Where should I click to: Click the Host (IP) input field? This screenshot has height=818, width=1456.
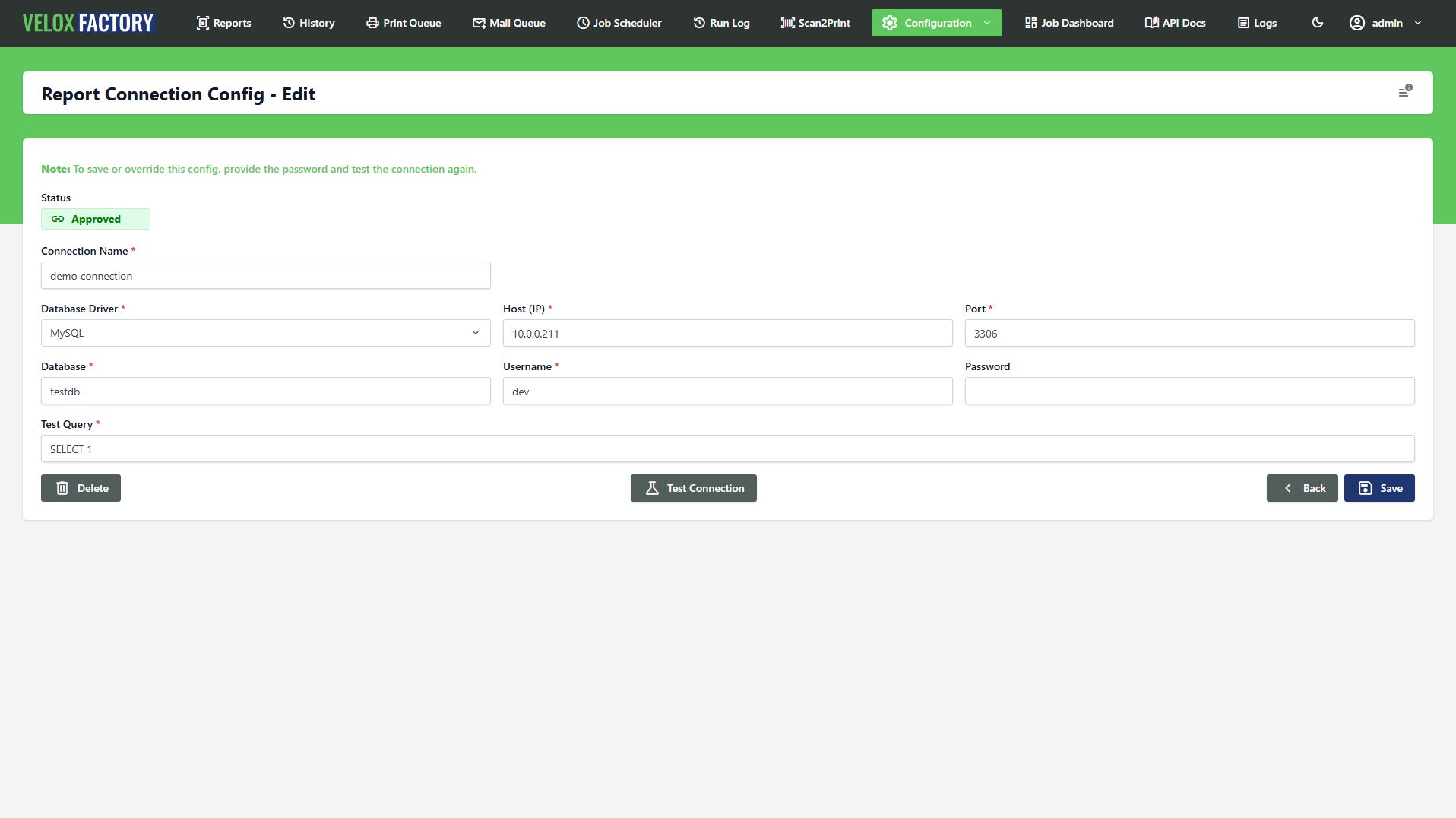pos(728,333)
